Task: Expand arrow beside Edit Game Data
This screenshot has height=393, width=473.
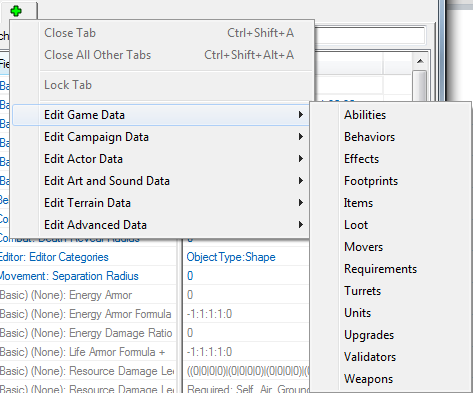Action: [x=301, y=115]
